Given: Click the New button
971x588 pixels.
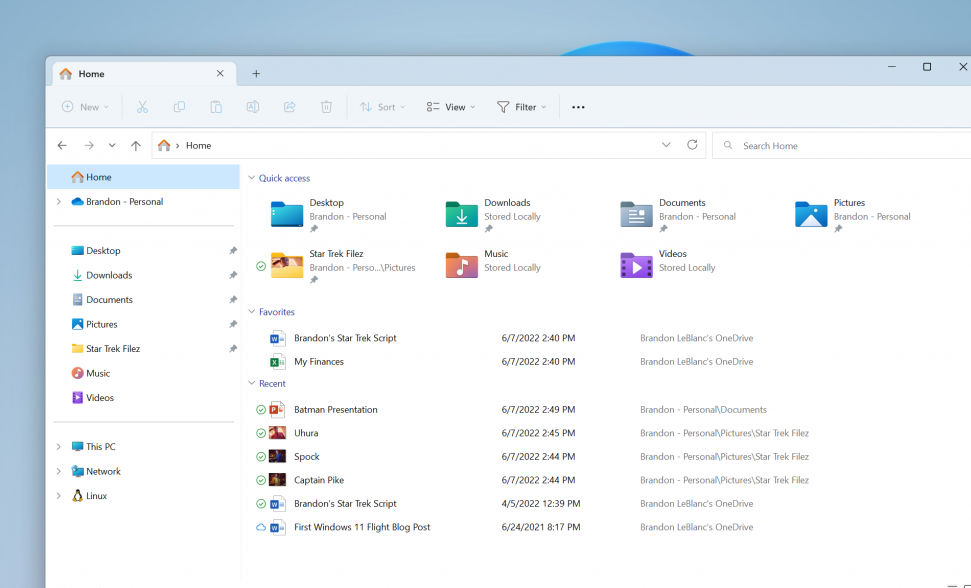Looking at the screenshot, I should pos(85,106).
